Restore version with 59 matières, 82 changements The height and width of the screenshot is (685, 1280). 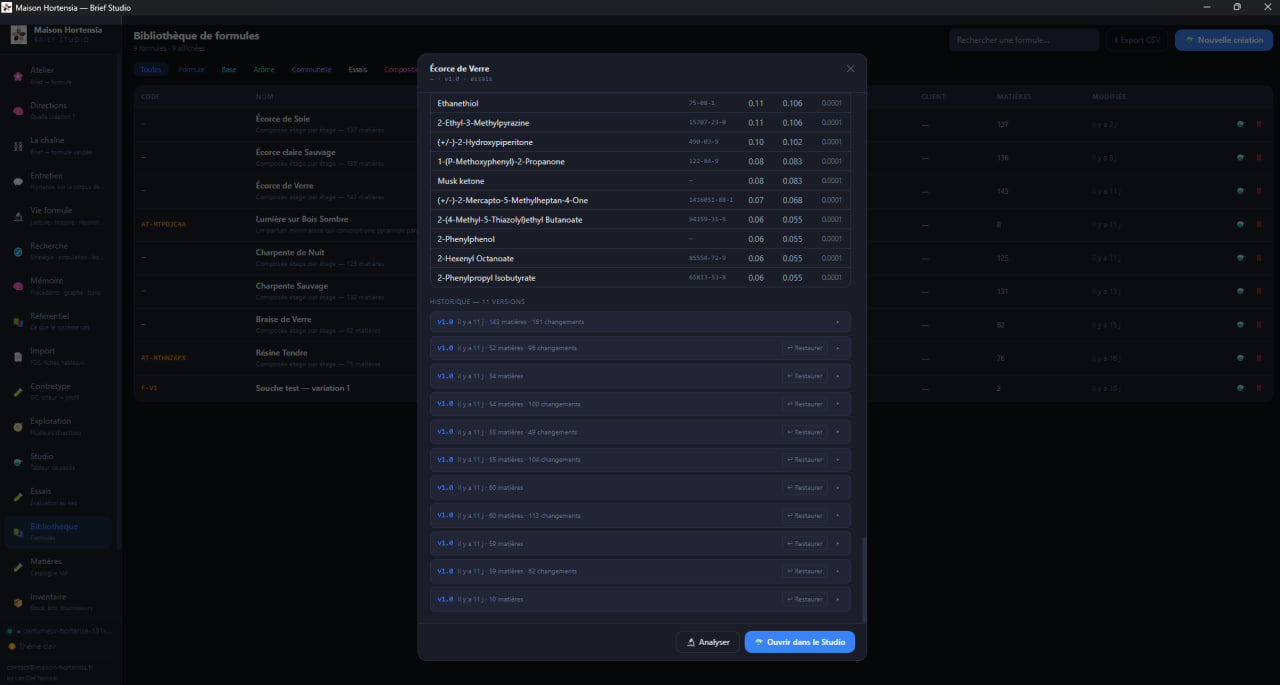click(805, 571)
